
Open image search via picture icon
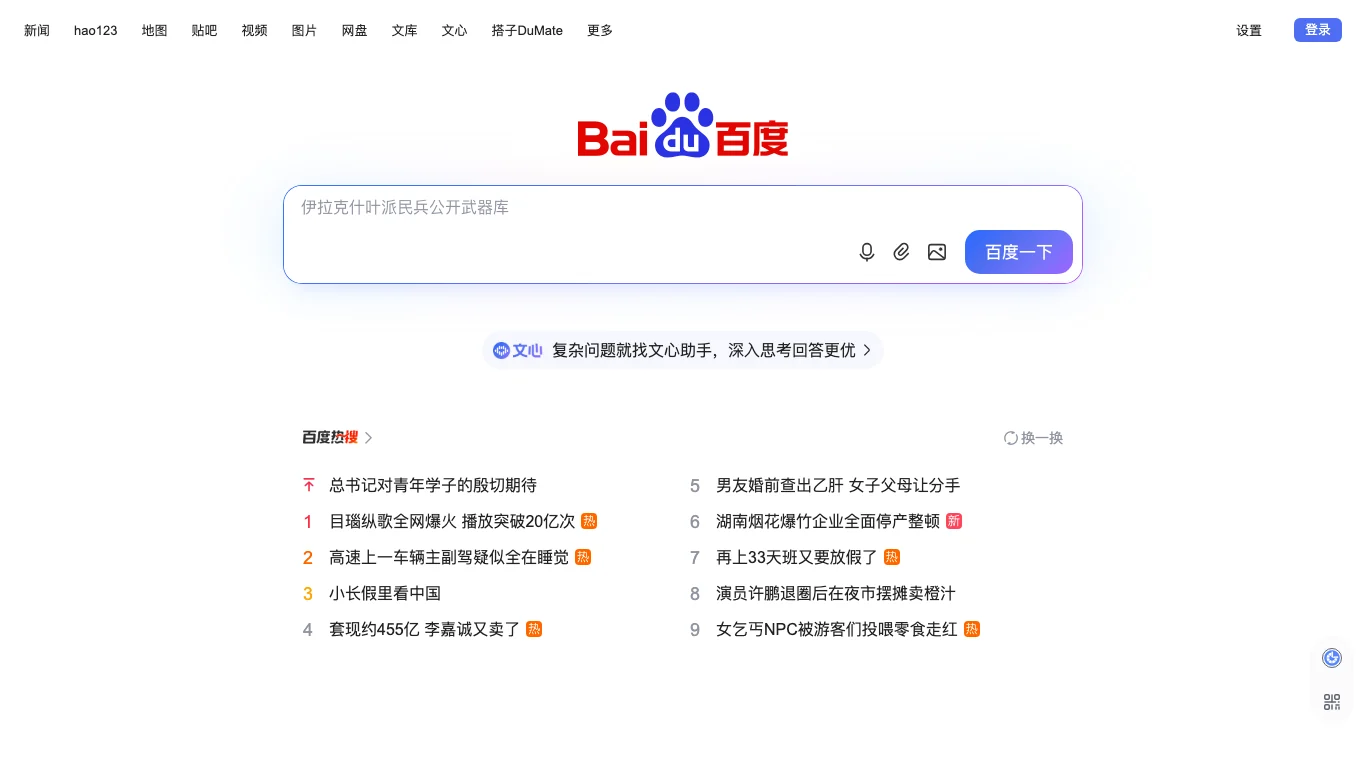(x=937, y=252)
